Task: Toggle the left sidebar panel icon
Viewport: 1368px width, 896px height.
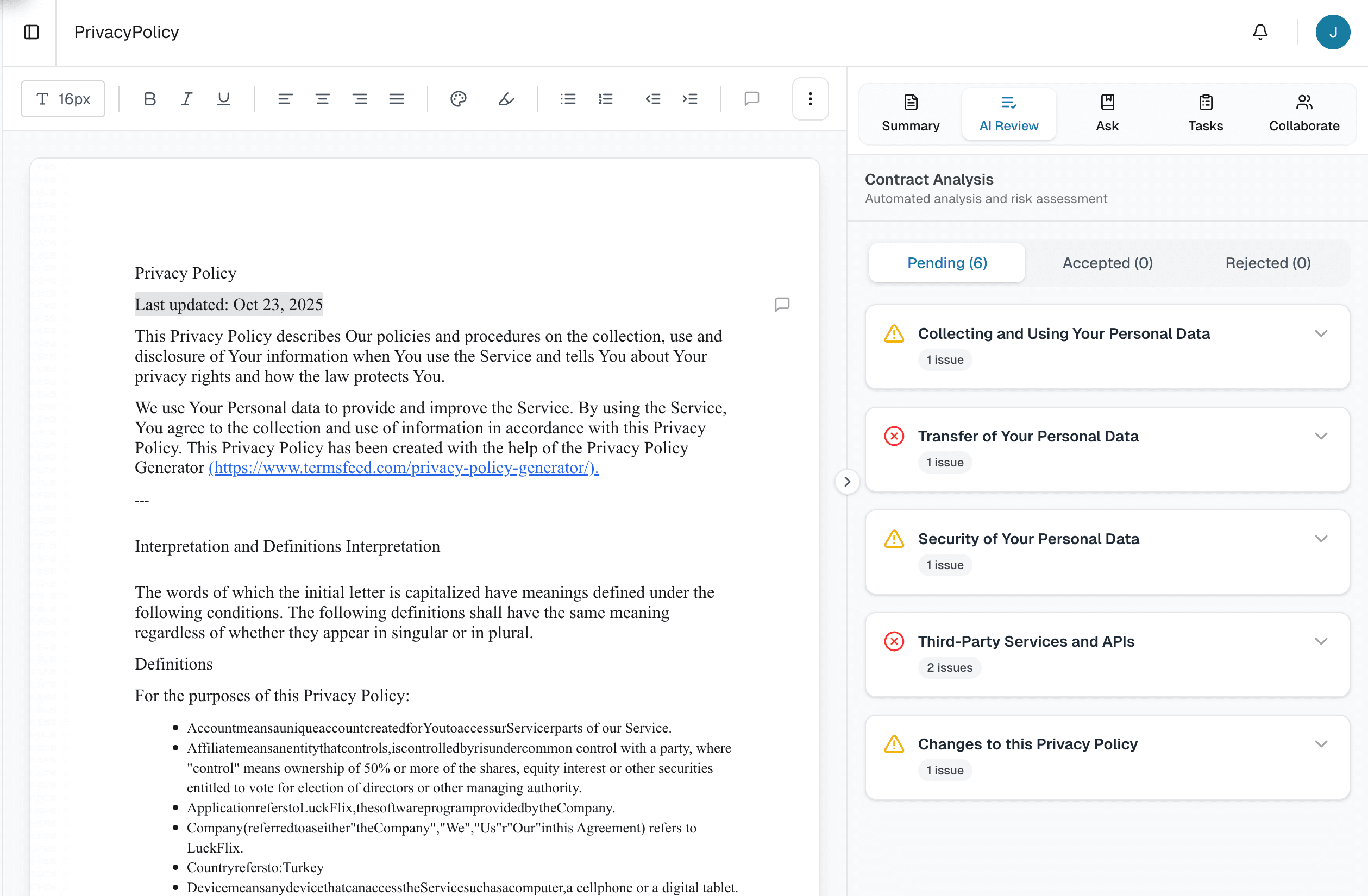Action: (x=32, y=32)
